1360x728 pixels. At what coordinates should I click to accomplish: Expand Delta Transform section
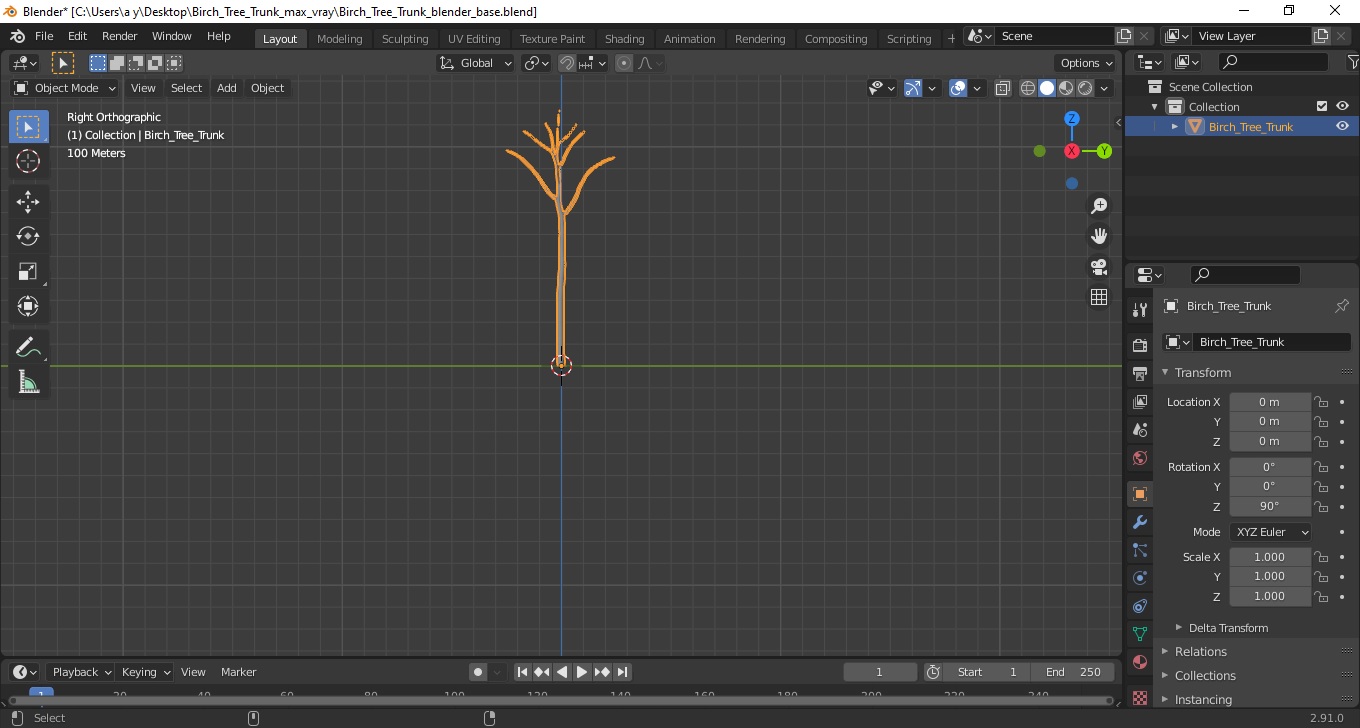(x=1179, y=628)
